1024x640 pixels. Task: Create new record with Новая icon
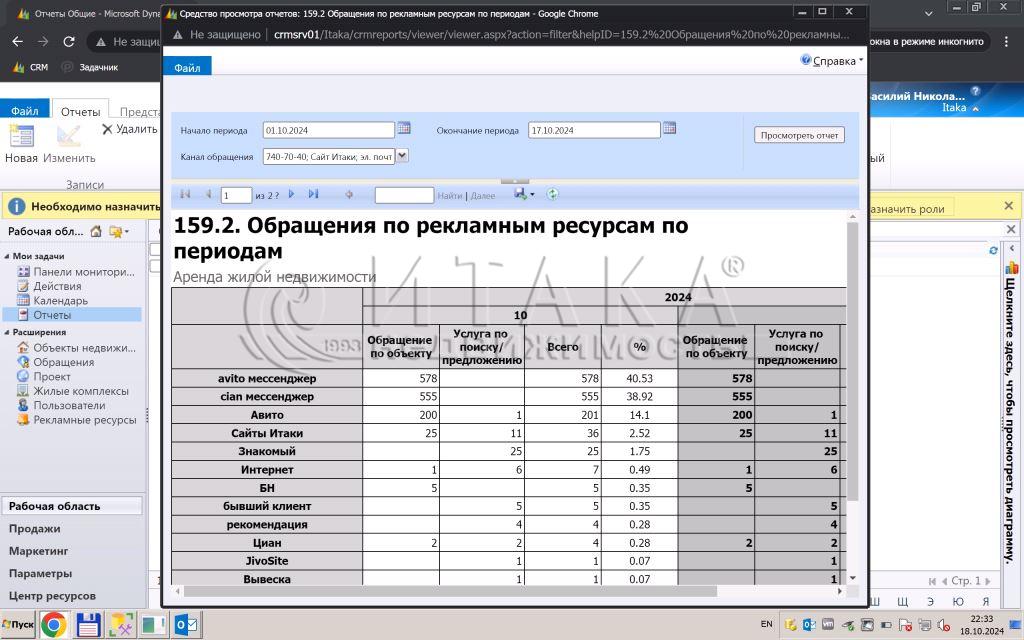(22, 137)
